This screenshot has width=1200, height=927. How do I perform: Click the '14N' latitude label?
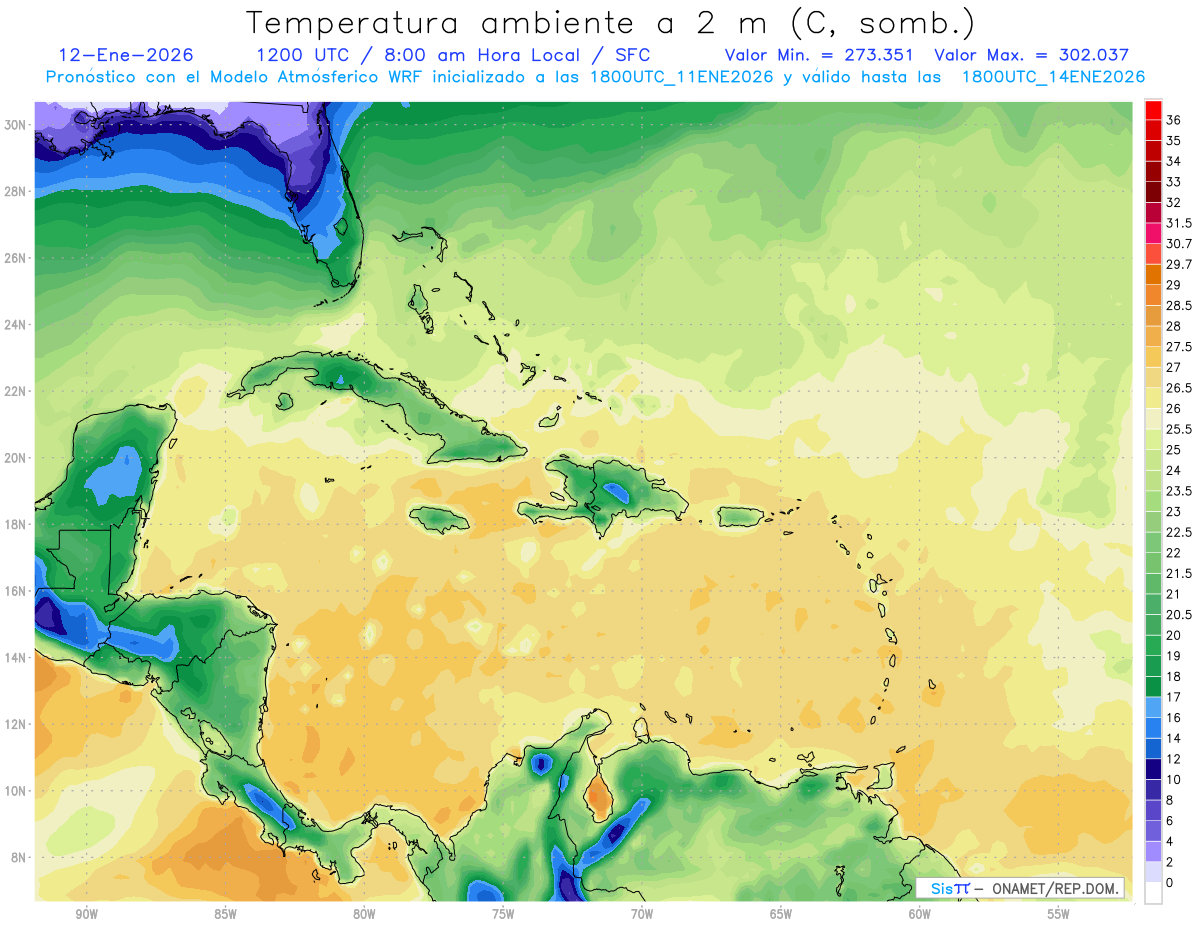point(15,657)
